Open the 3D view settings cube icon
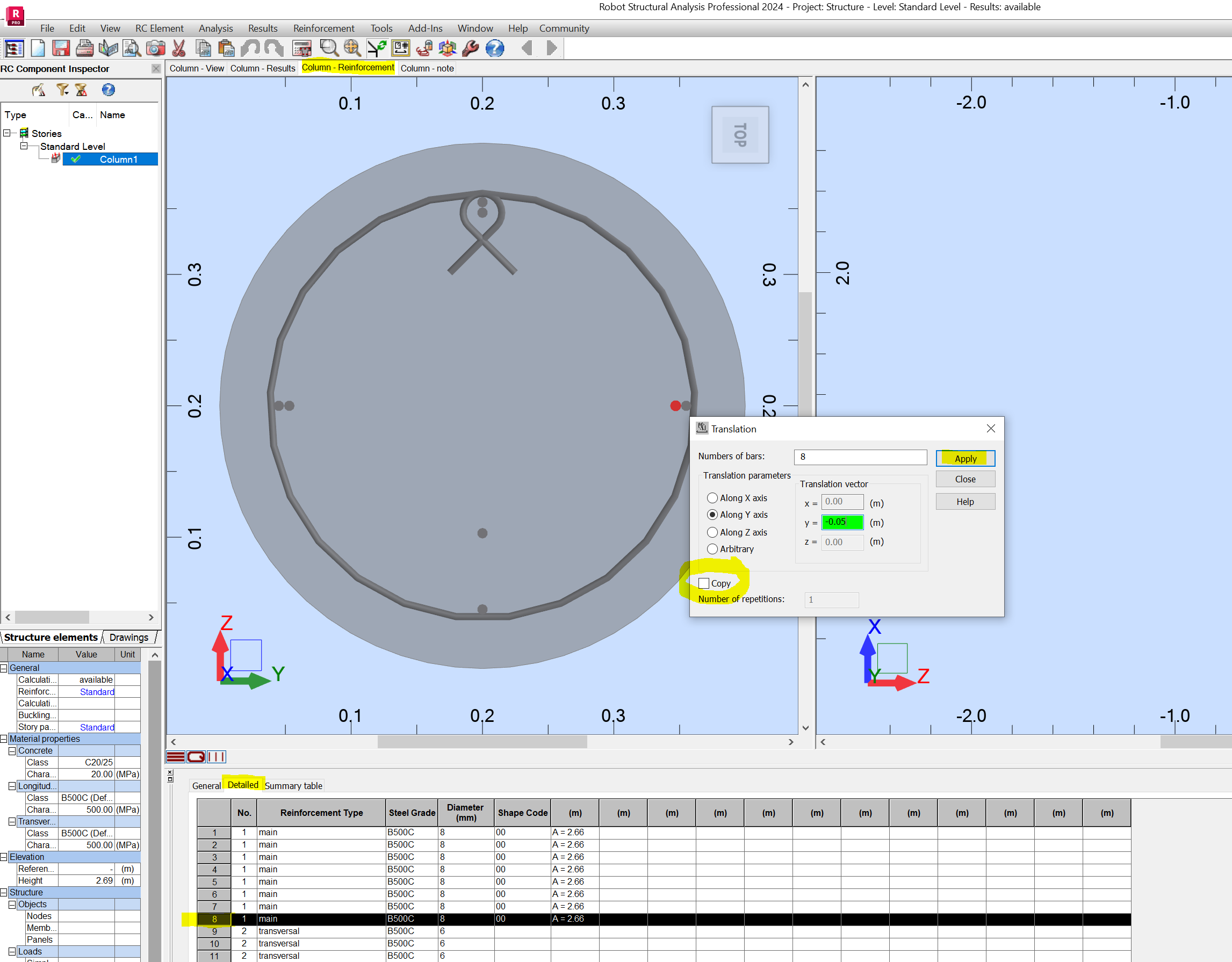 point(448,48)
